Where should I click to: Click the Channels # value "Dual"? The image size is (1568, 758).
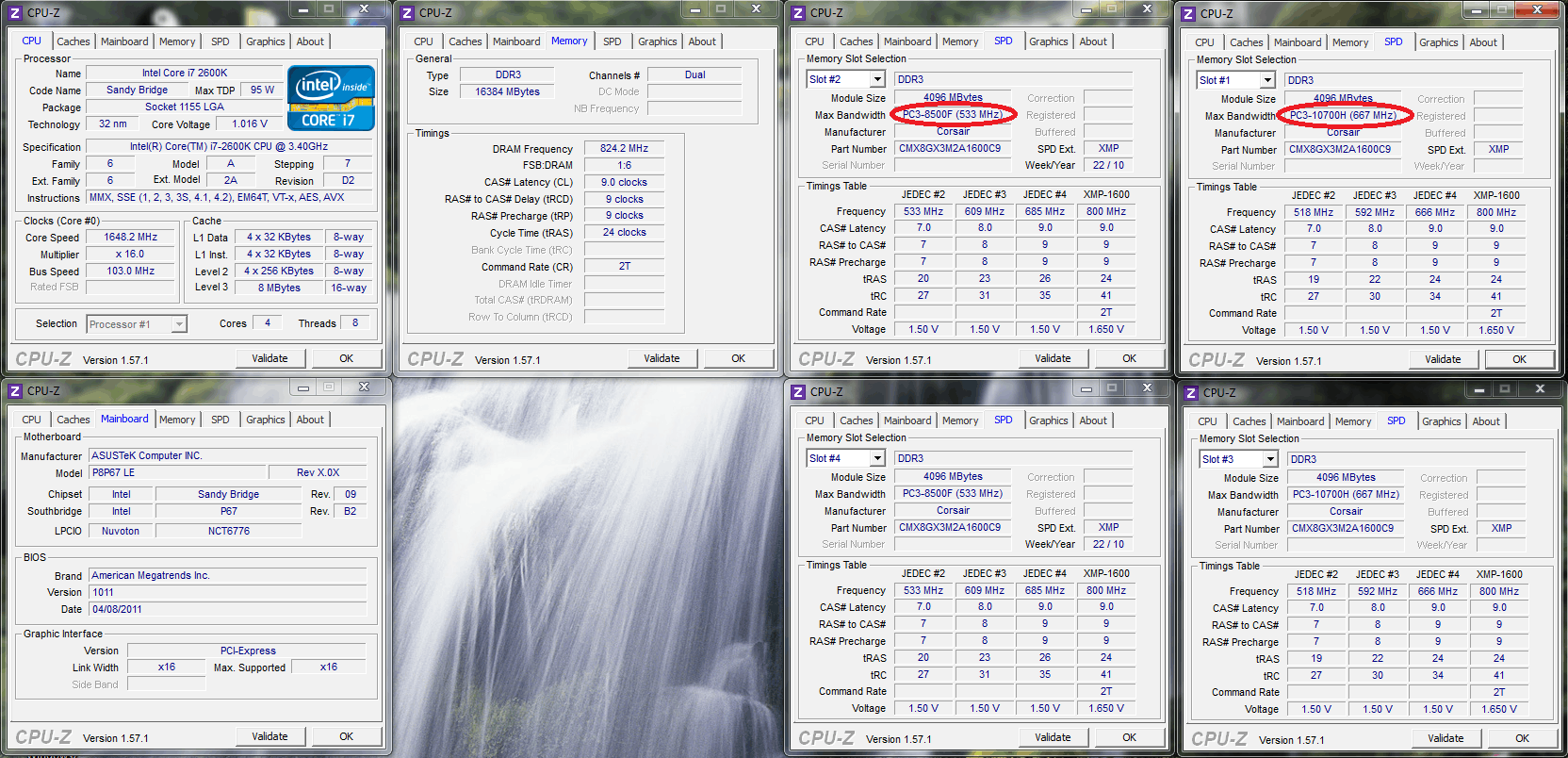[695, 74]
